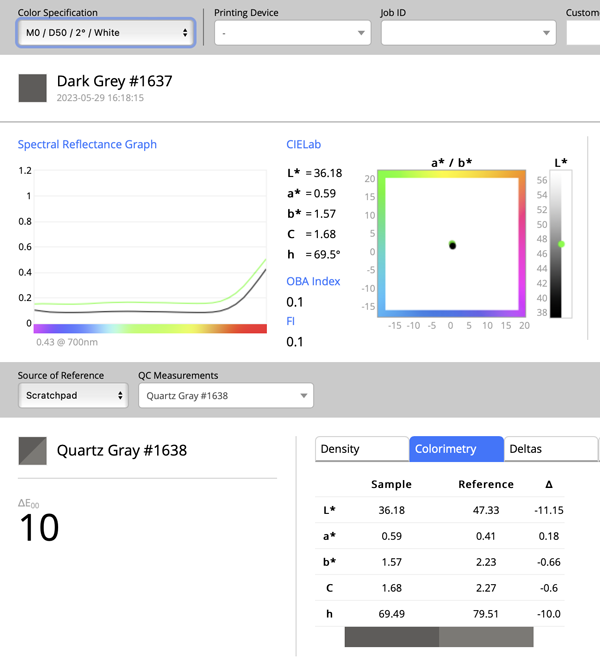600x658 pixels.
Task: Click the Dark Grey #1637 title
Action: click(115, 81)
